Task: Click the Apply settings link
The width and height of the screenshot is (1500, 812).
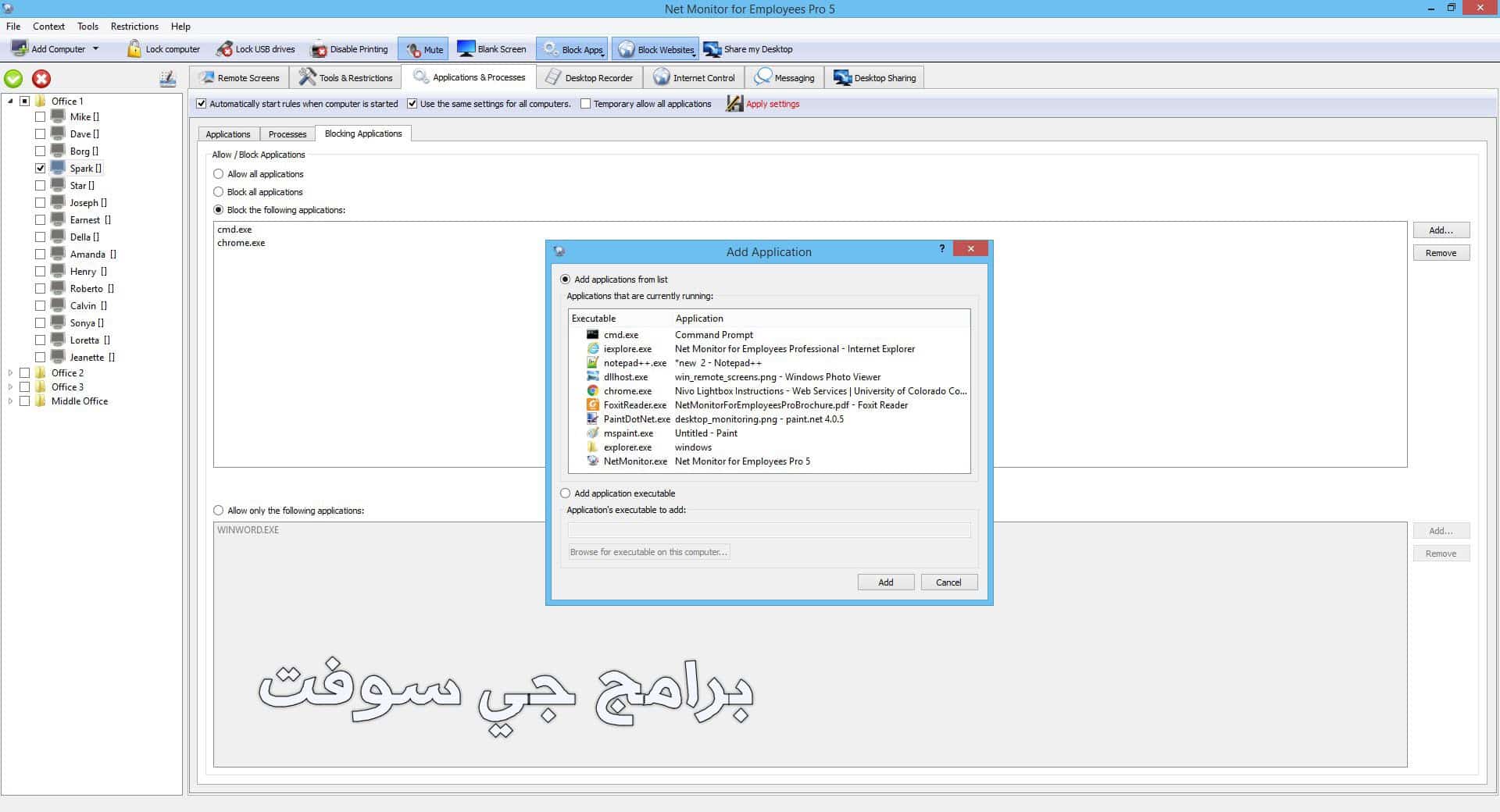Action: point(772,103)
